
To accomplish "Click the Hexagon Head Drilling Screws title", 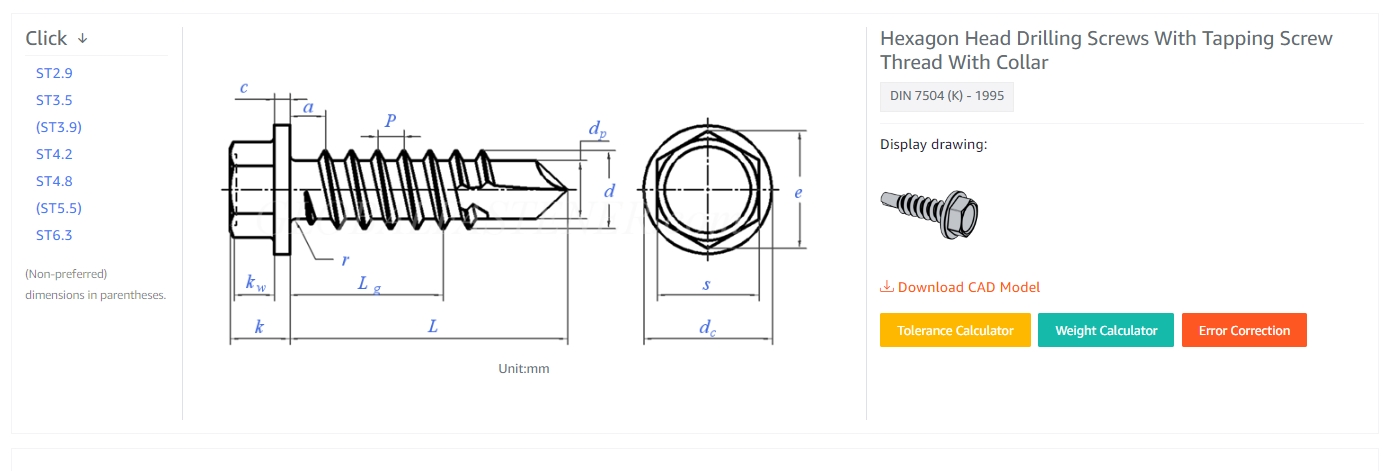I will click(1105, 50).
